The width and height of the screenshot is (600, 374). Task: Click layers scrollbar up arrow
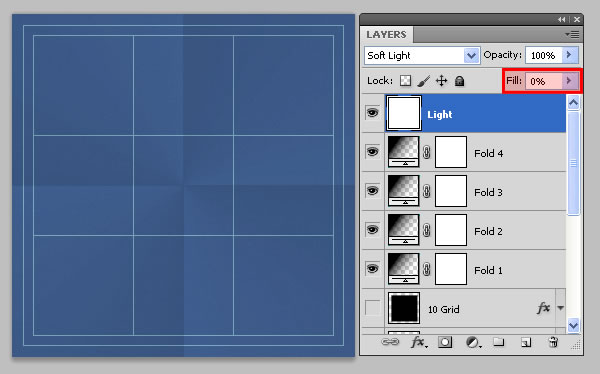click(573, 103)
